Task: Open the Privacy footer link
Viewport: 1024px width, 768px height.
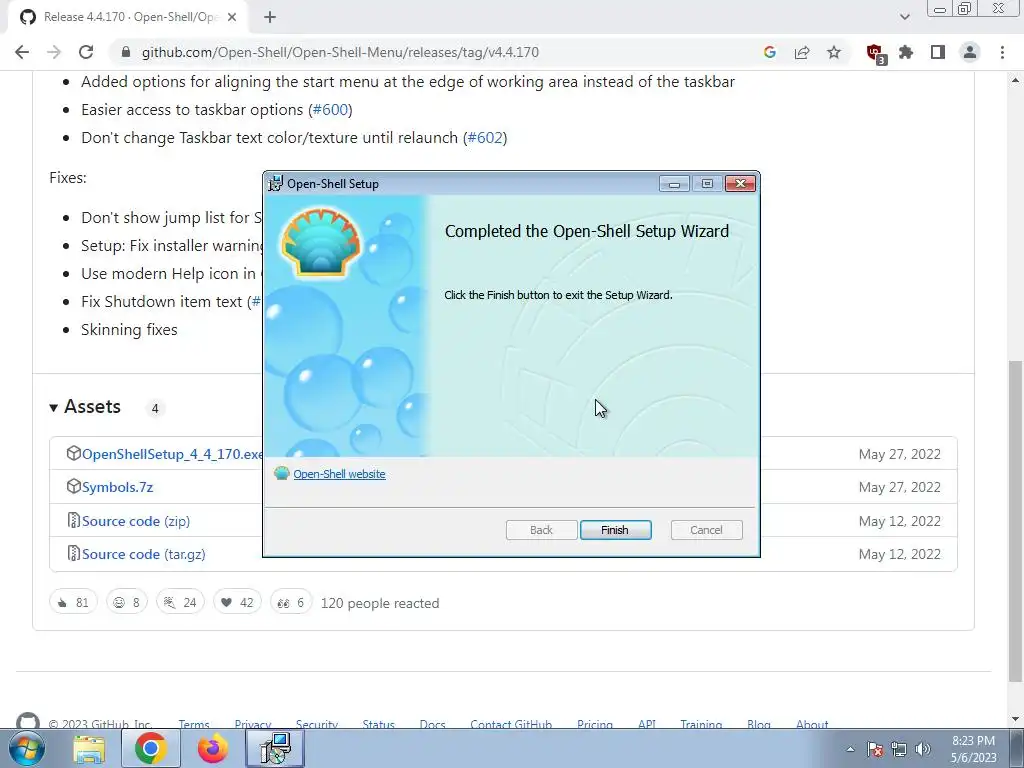Action: pyautogui.click(x=253, y=724)
